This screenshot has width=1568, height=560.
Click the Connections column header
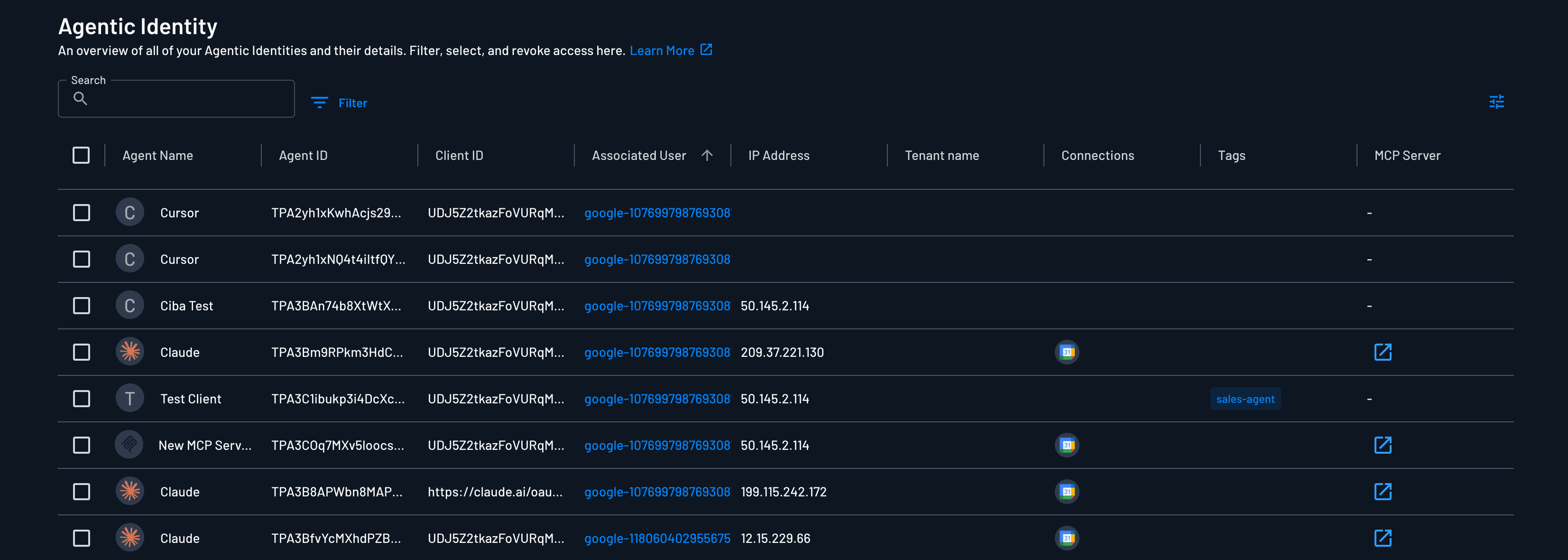(x=1097, y=155)
